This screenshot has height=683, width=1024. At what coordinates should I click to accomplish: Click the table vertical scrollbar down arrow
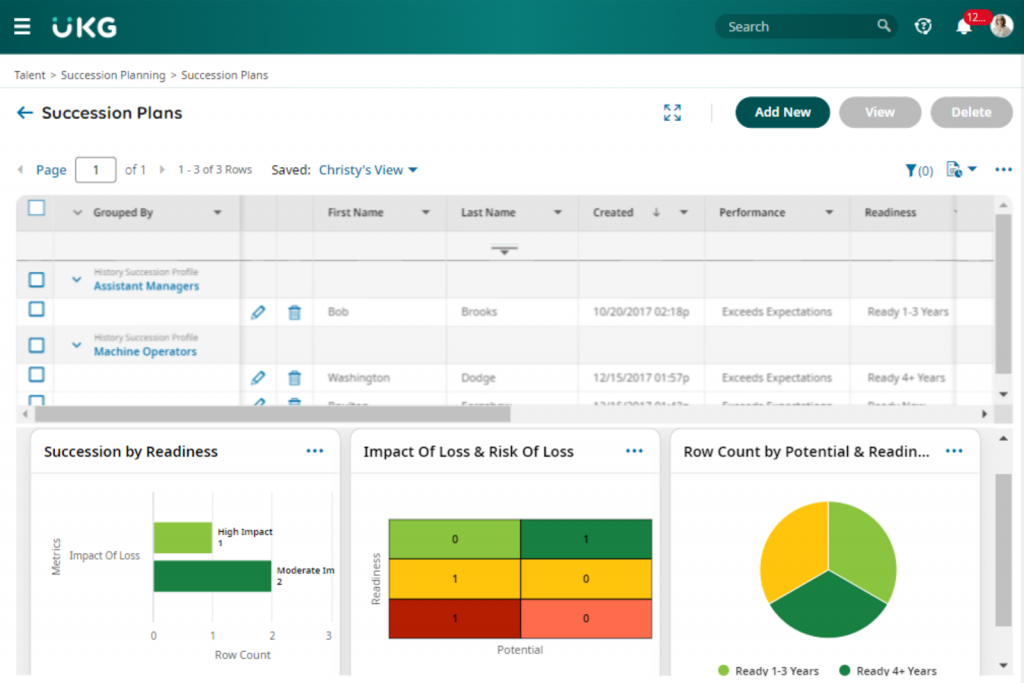tap(1003, 394)
